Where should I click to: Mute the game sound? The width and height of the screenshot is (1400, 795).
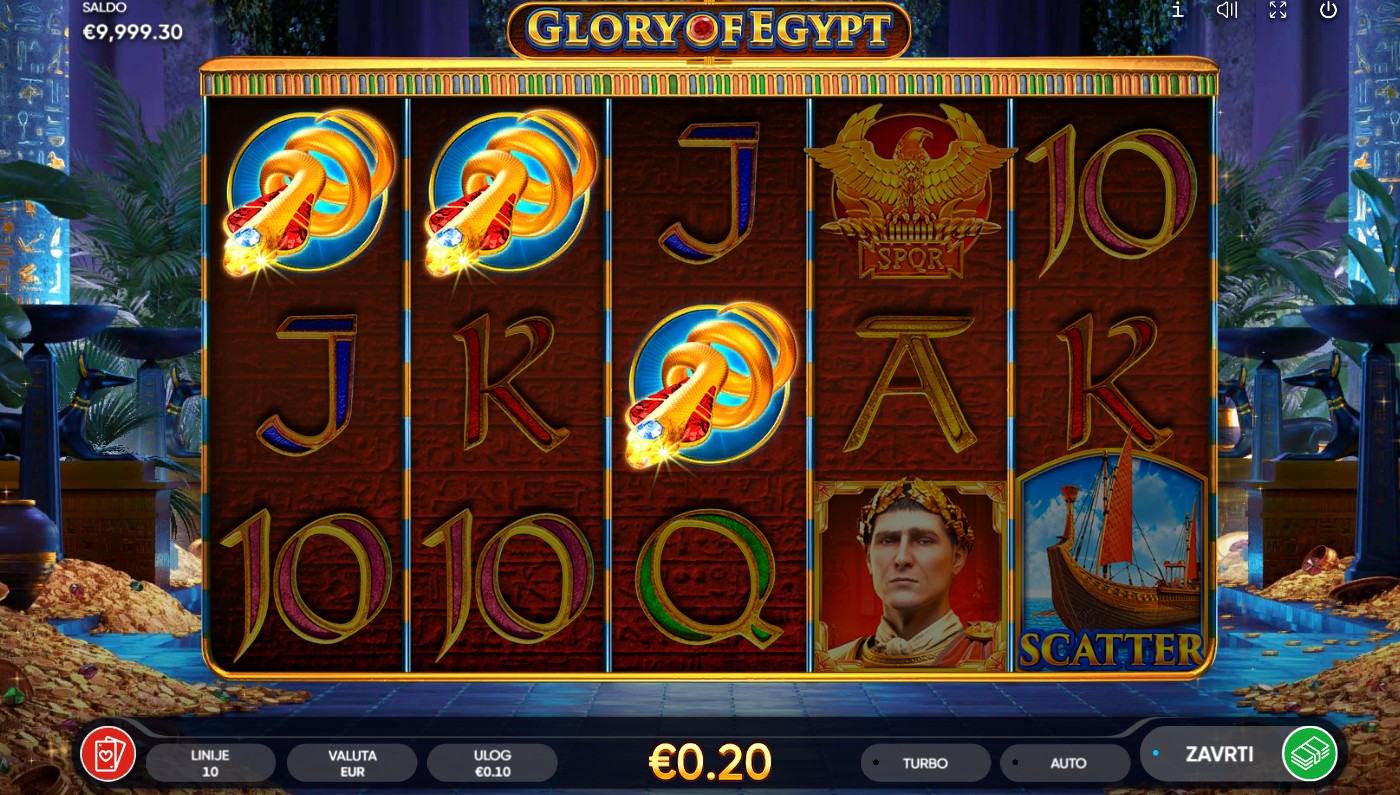[1227, 10]
